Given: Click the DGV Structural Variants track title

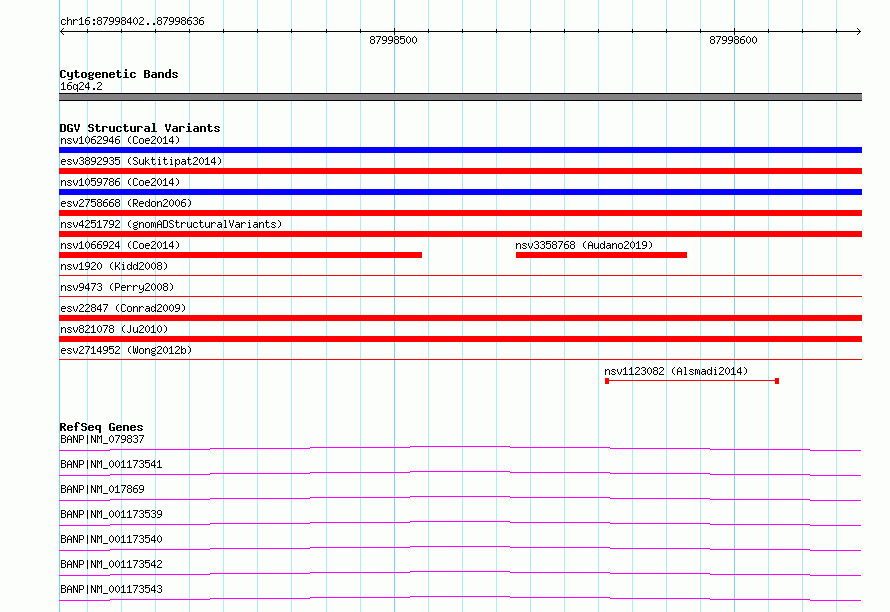Looking at the screenshot, I should [x=140, y=128].
